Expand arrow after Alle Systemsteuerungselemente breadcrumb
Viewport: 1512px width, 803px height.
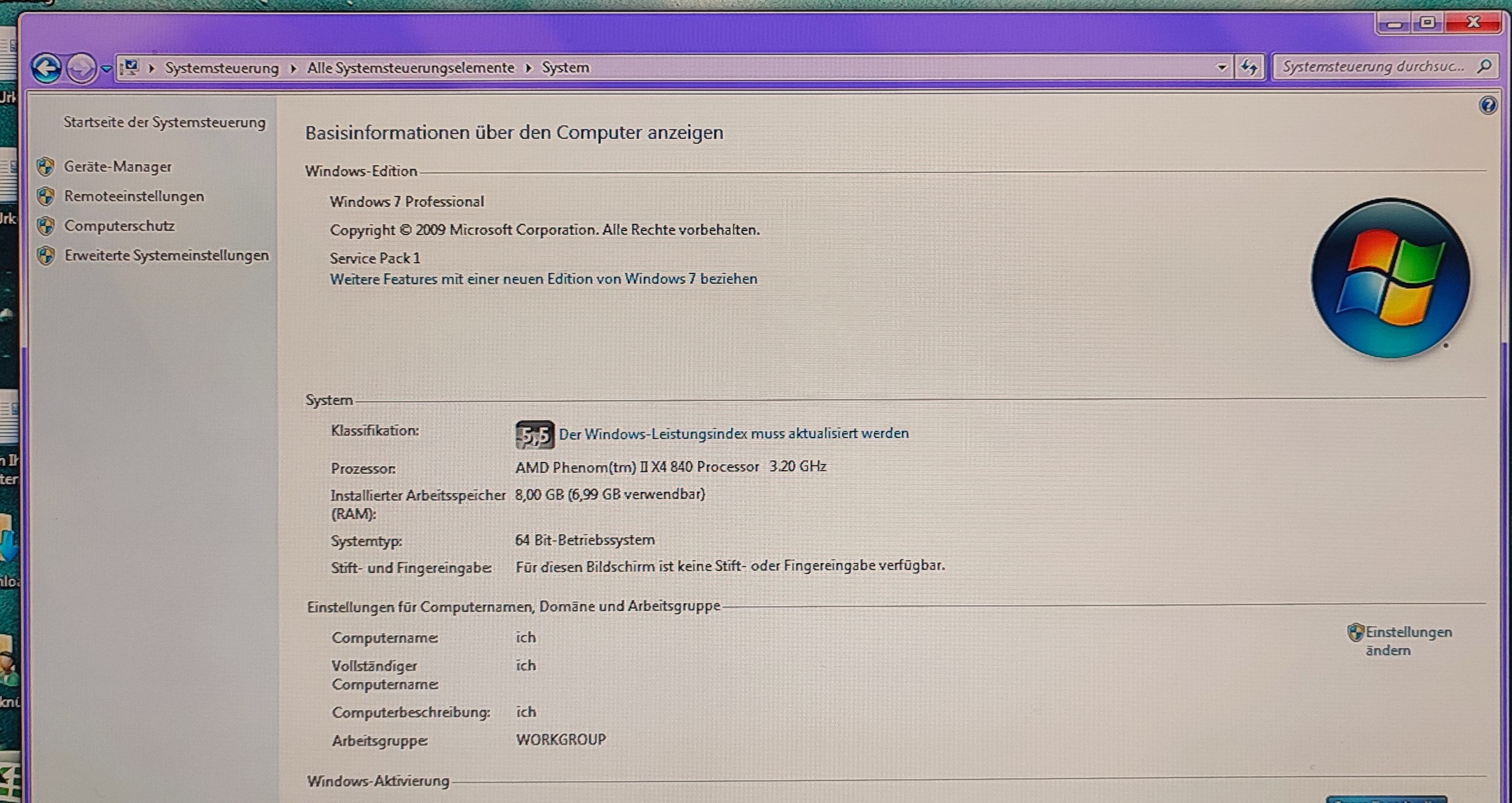tap(528, 68)
